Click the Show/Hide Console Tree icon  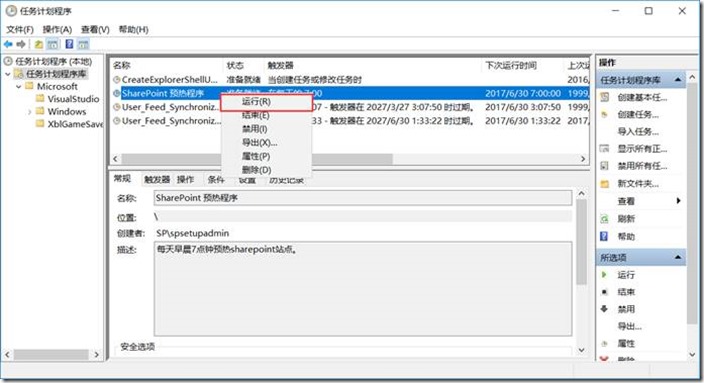[x=53, y=44]
